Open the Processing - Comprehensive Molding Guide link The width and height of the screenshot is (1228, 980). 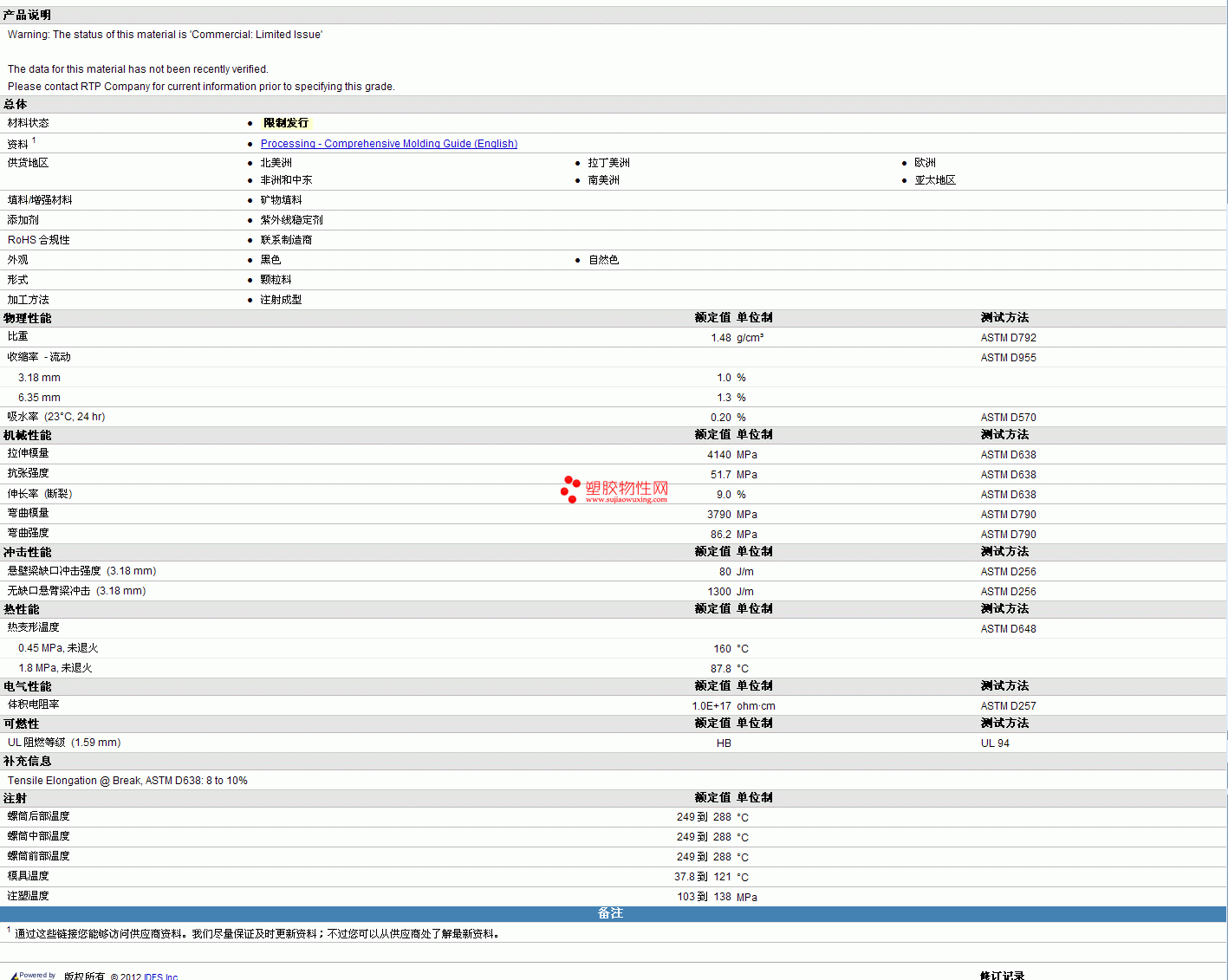click(x=388, y=144)
